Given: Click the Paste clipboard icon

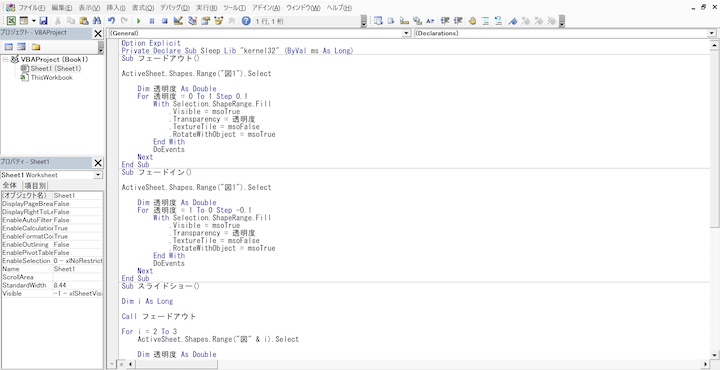Looking at the screenshot, I should pyautogui.click(x=84, y=21).
